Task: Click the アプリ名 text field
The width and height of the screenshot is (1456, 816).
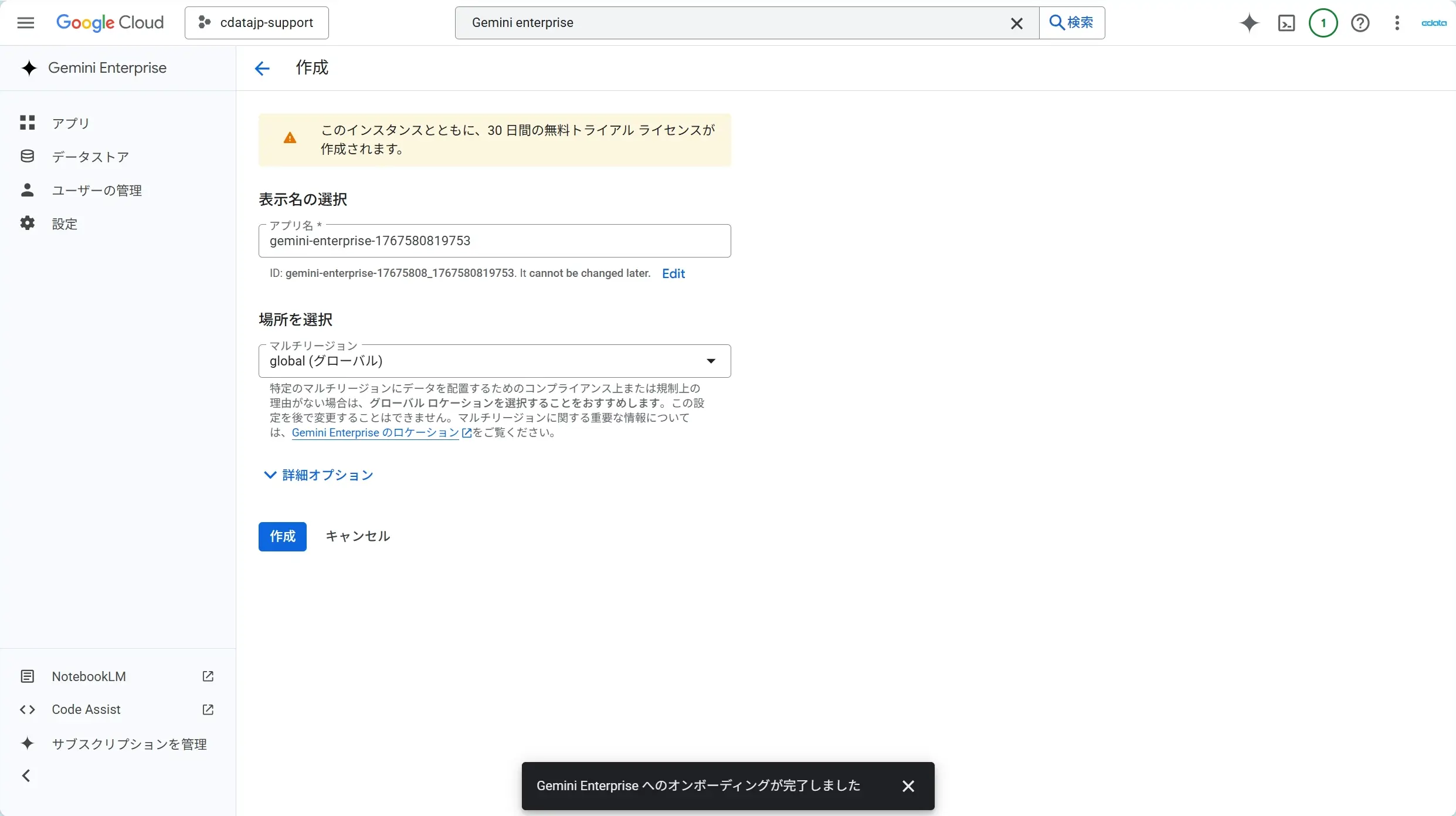Action: click(494, 241)
